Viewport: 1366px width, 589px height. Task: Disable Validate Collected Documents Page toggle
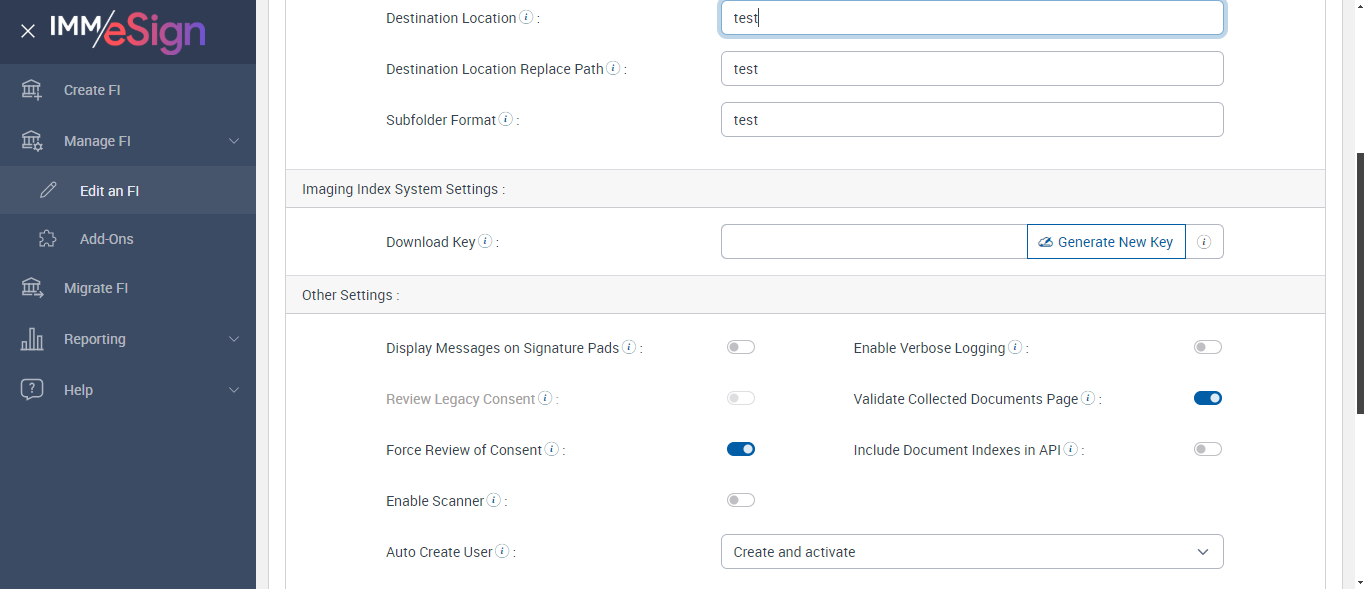pos(1207,399)
